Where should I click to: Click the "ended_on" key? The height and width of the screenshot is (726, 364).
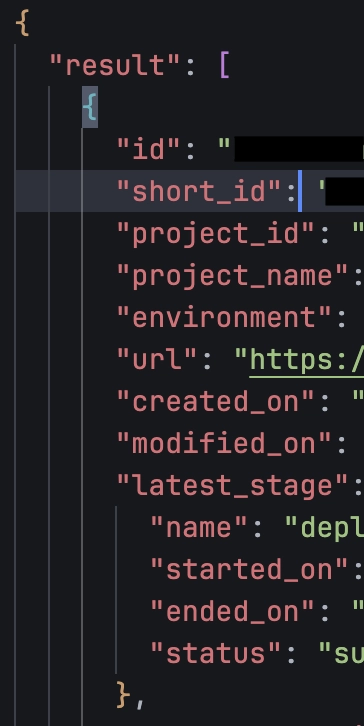tap(232, 611)
